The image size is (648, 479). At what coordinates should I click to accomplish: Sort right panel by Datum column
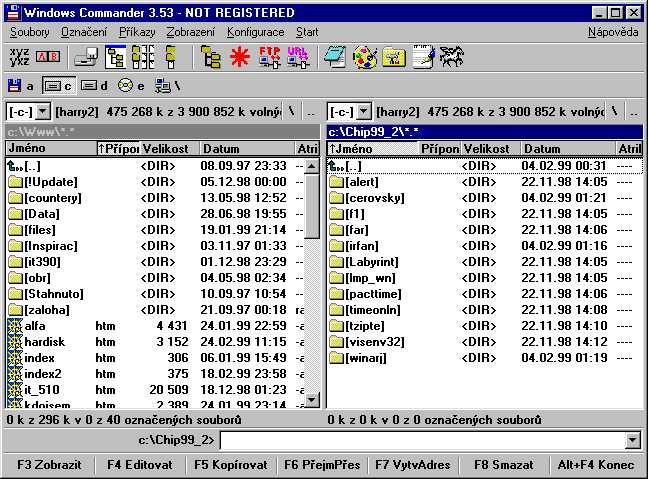[569, 148]
